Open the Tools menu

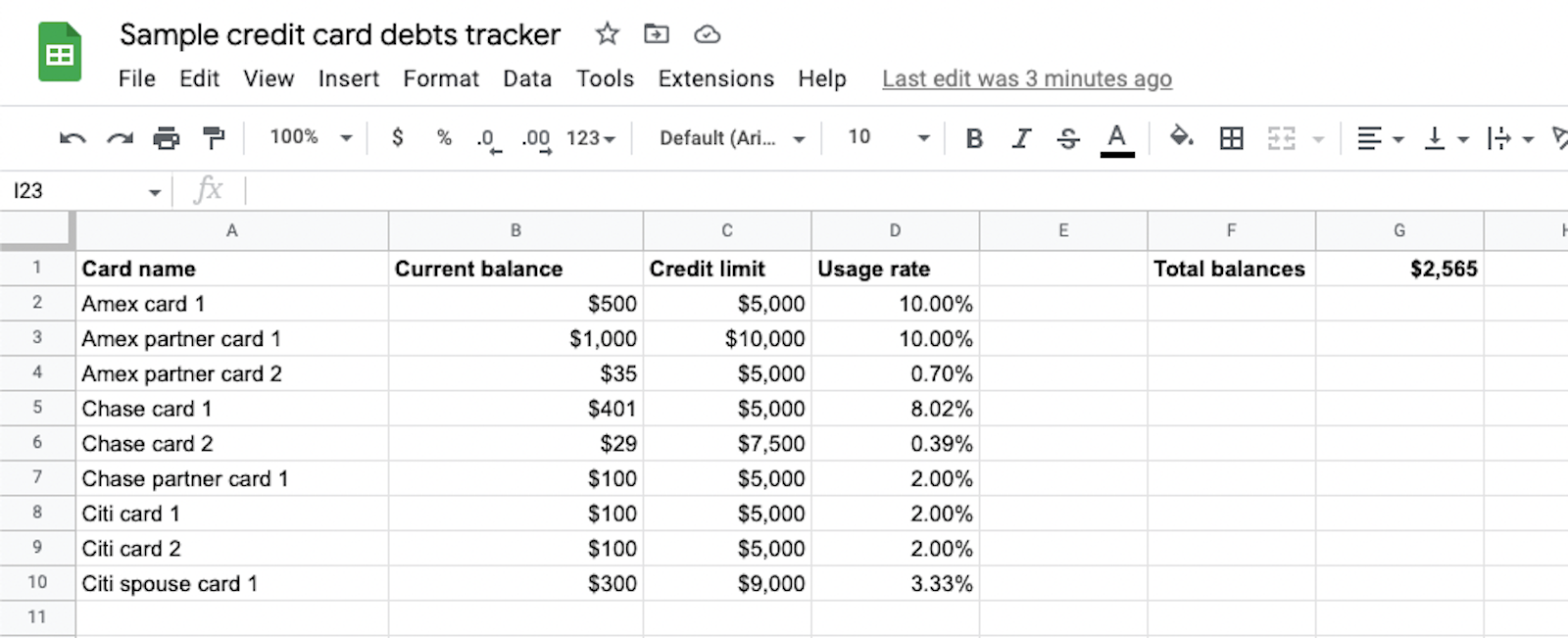coord(605,78)
